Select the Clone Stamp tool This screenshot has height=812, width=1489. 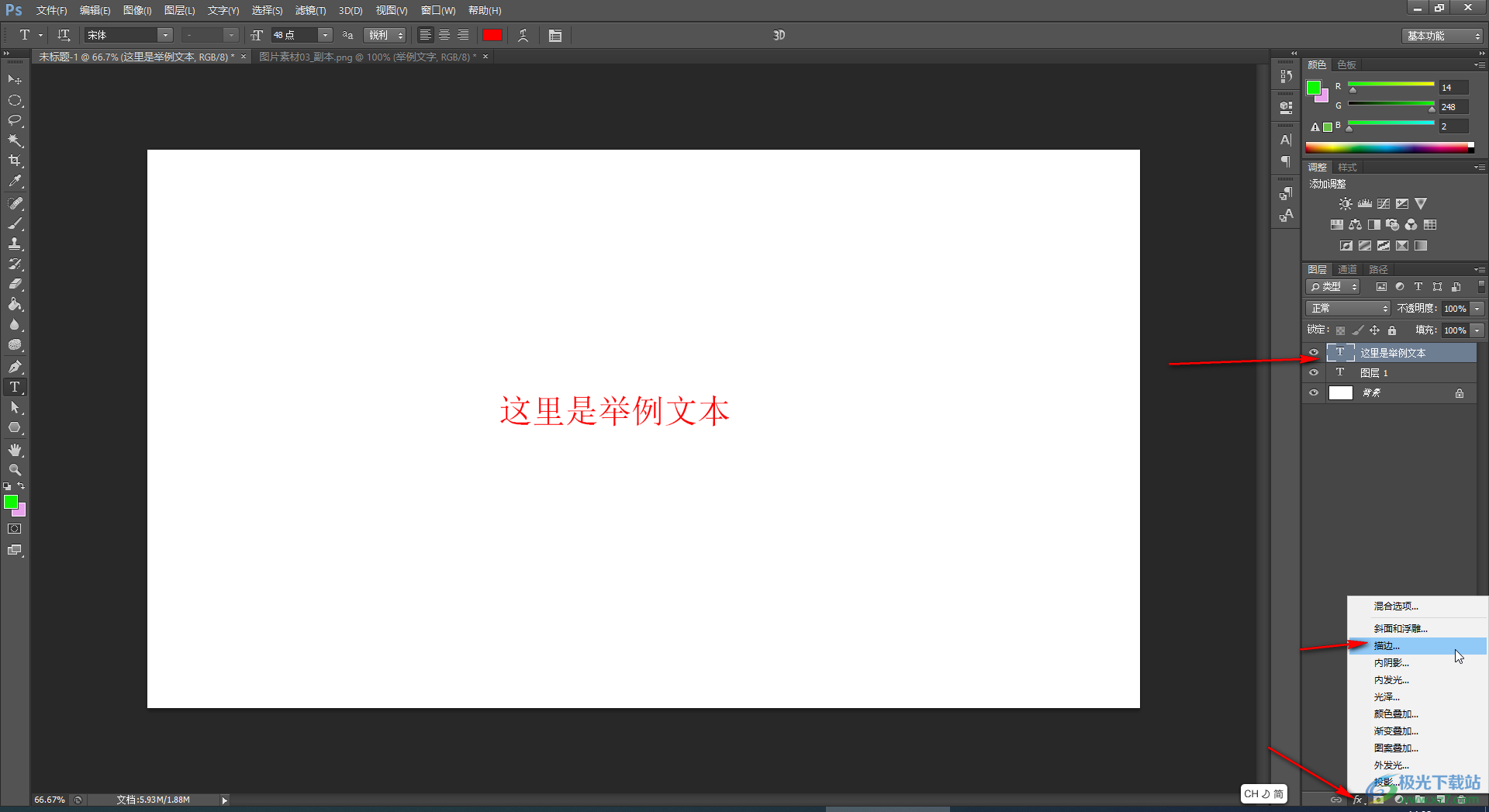[x=15, y=244]
